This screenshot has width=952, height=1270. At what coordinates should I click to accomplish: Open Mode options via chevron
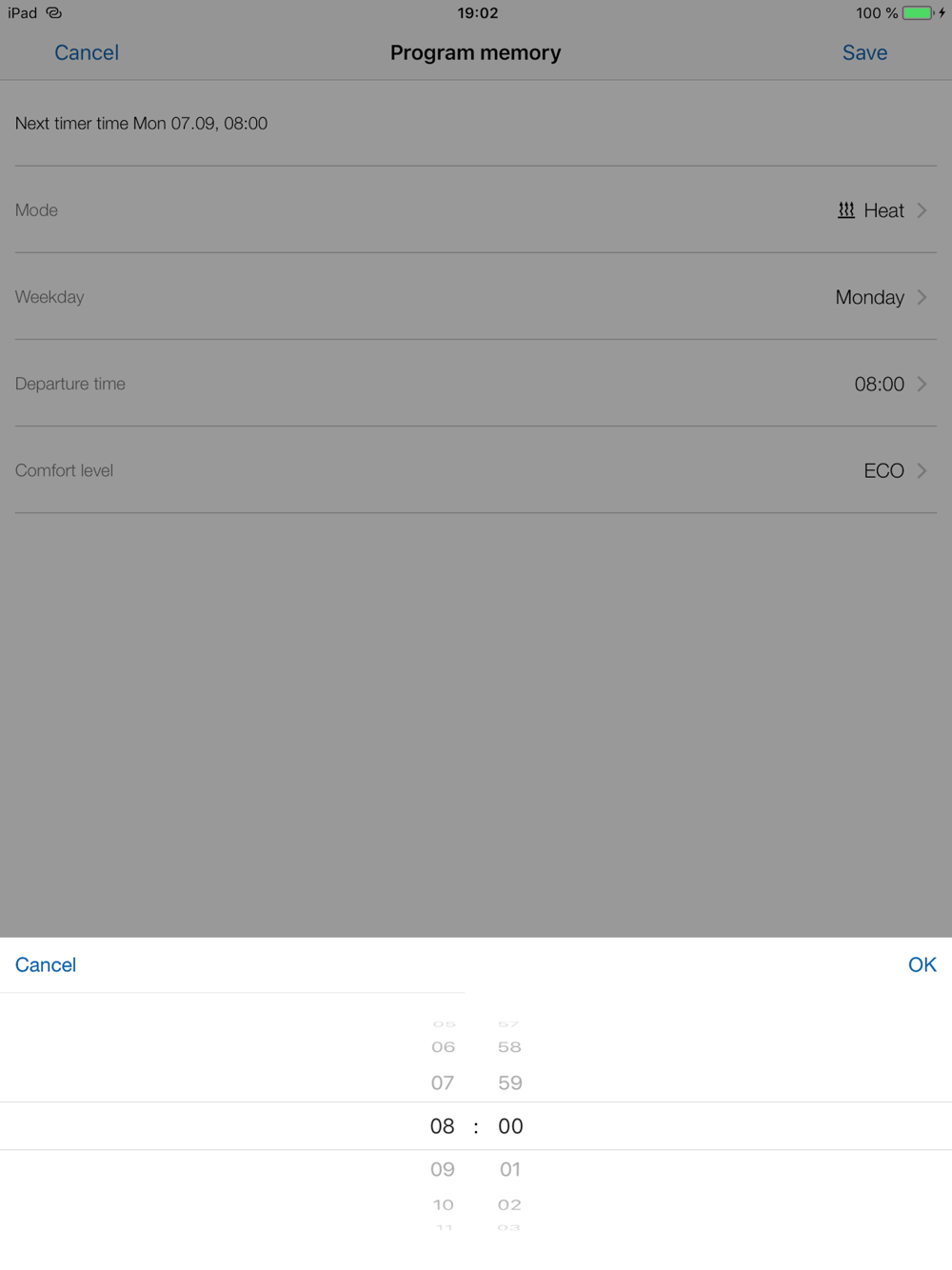tap(922, 210)
